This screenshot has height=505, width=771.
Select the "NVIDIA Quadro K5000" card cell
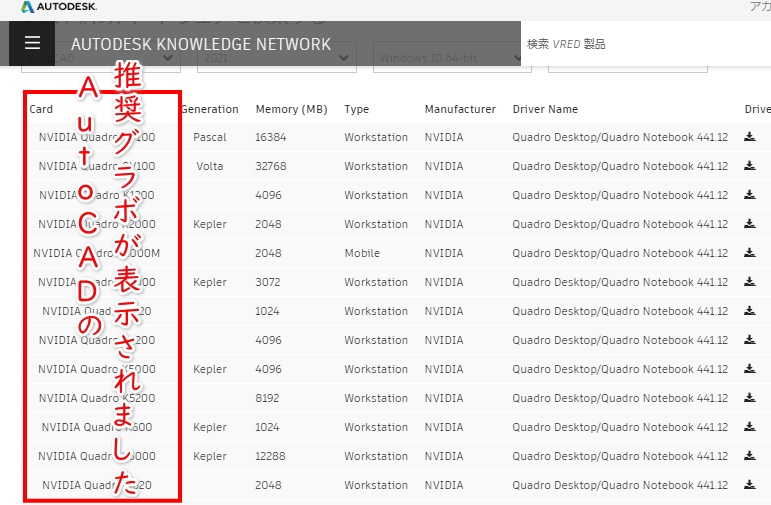(97, 369)
